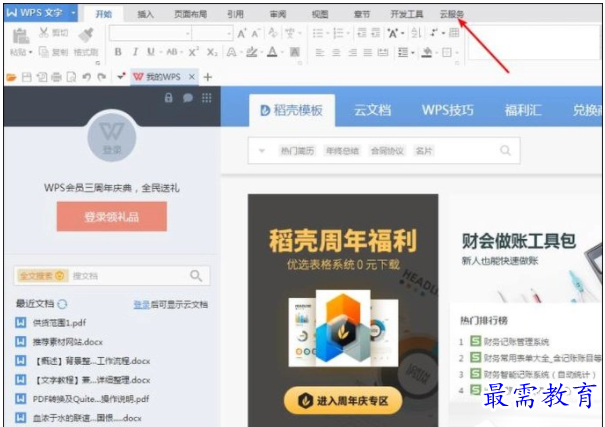This screenshot has width=605, height=427.
Task: Click the 全文搜索 button
Action: tap(42, 276)
